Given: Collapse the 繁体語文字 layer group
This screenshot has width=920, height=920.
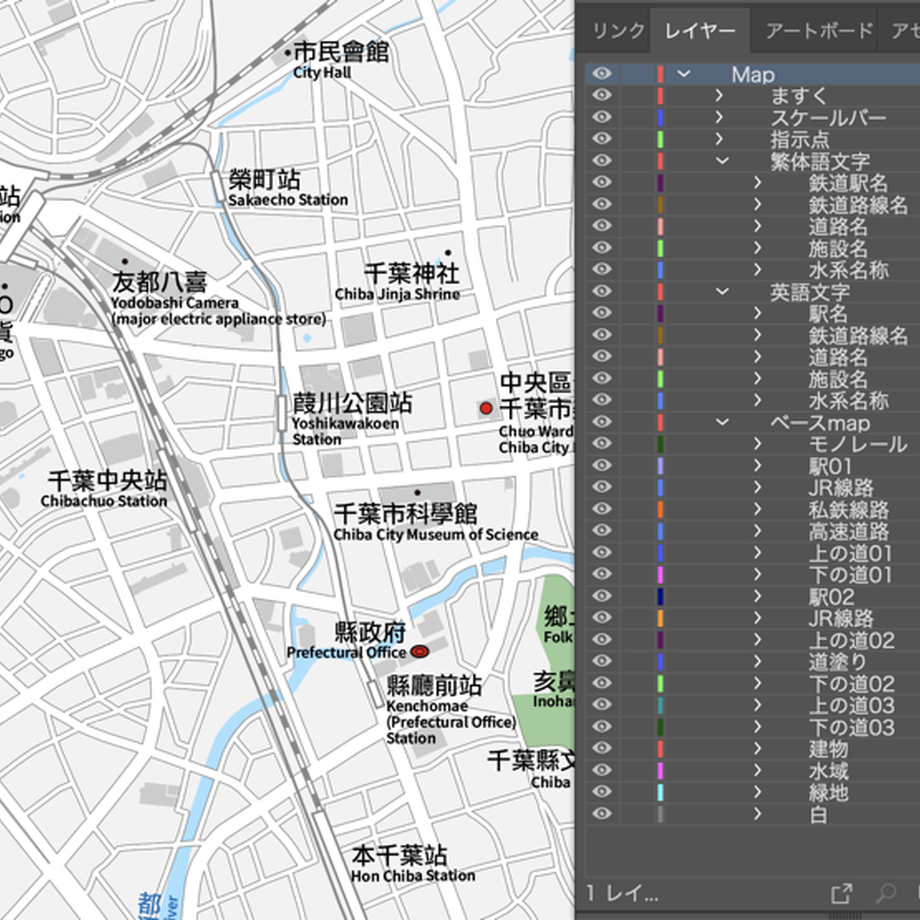Looking at the screenshot, I should coord(722,161).
